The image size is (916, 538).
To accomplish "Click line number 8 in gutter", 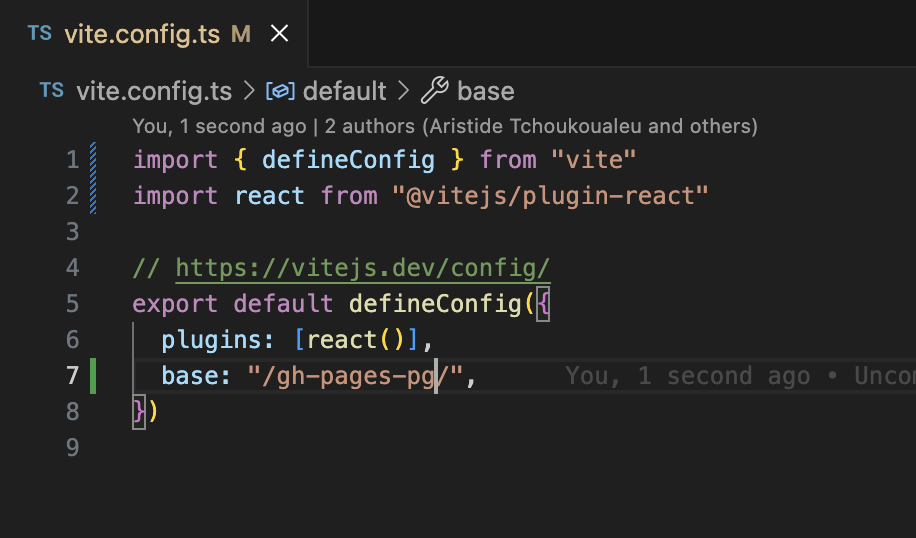I will [72, 411].
